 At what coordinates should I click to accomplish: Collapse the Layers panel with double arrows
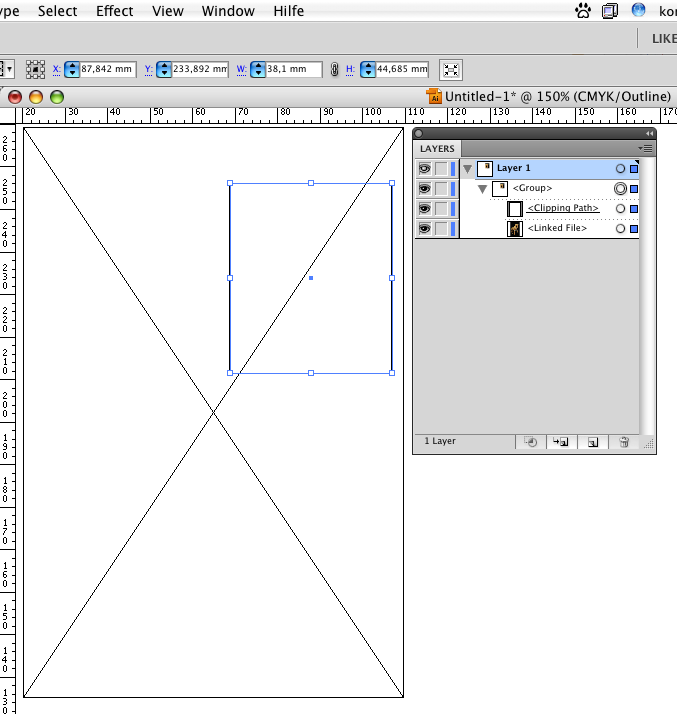(649, 133)
